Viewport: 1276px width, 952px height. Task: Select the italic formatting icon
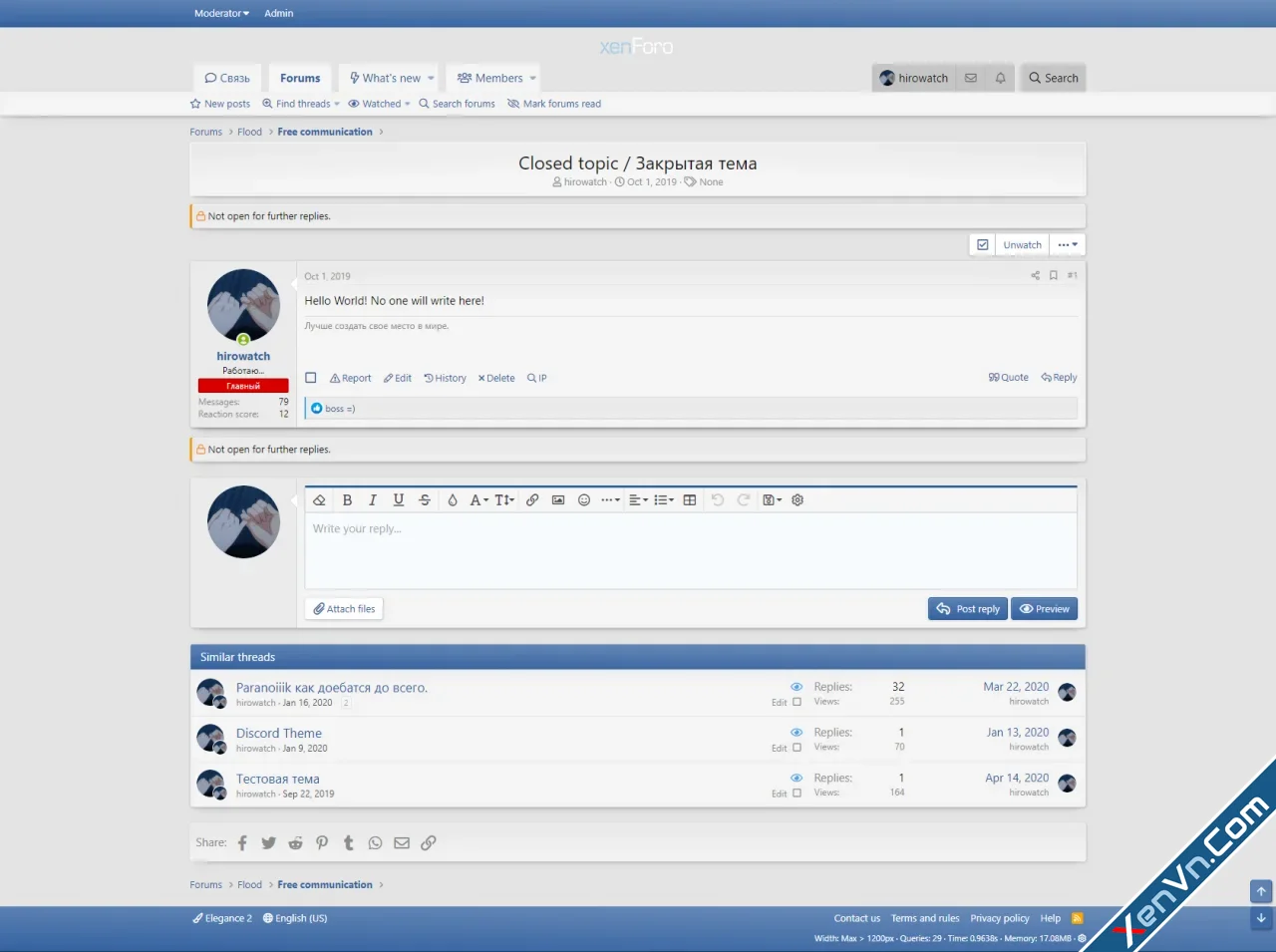[x=373, y=499]
